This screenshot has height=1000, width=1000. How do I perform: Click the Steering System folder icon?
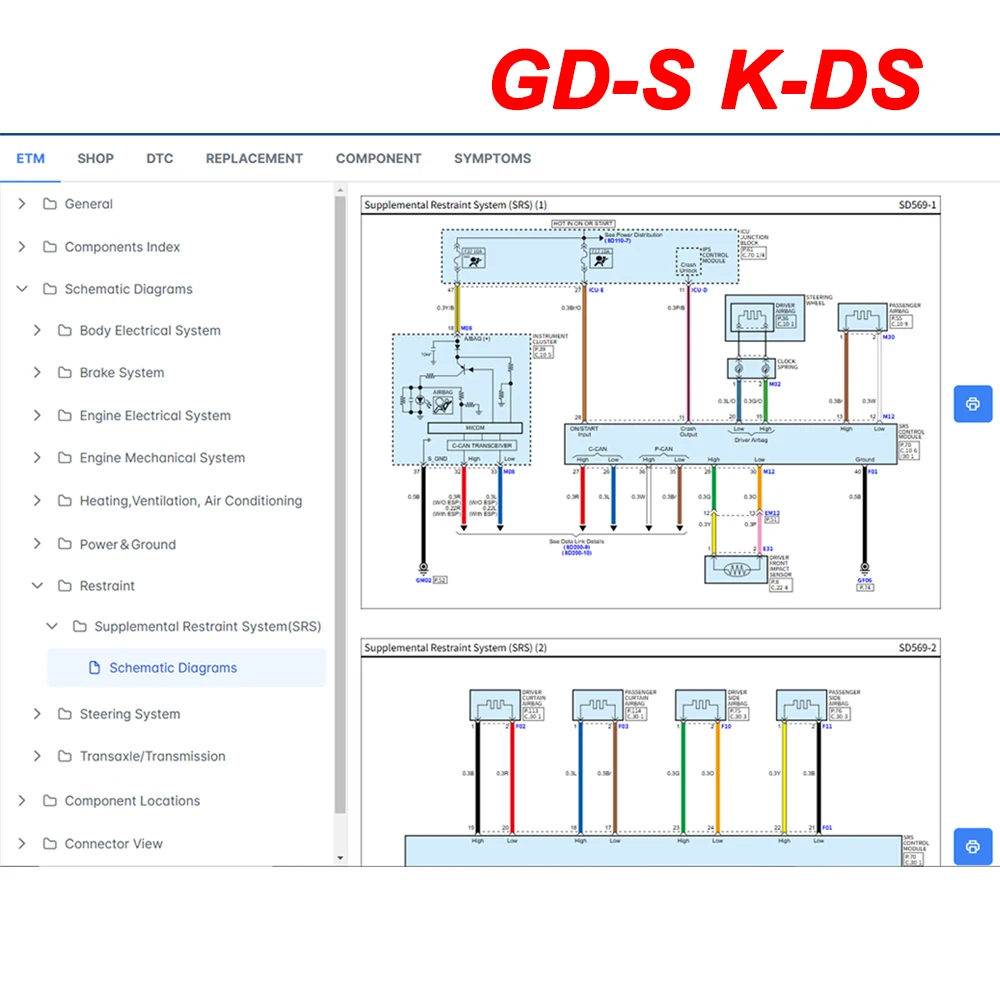tap(64, 714)
